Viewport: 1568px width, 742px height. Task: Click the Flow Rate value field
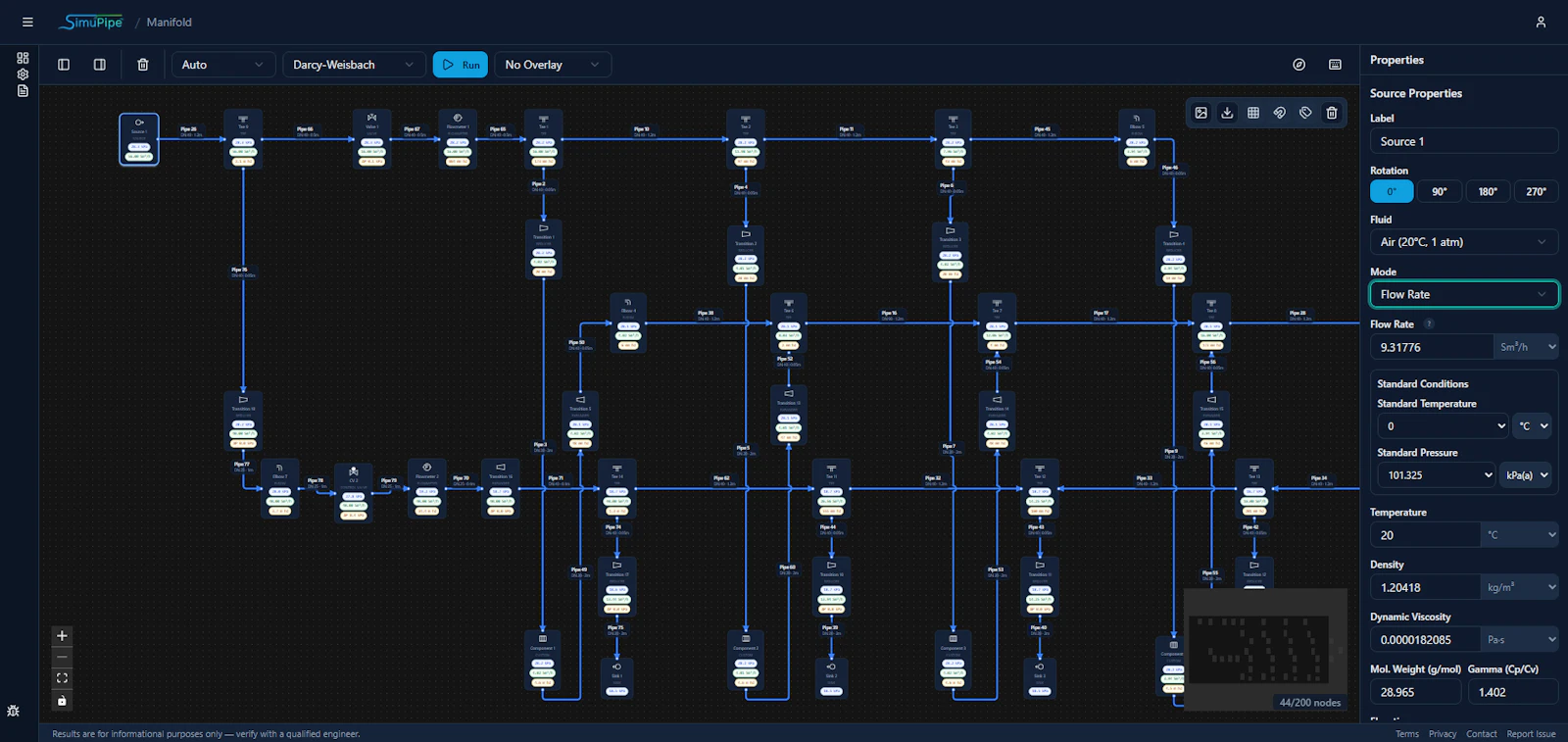pyautogui.click(x=1432, y=347)
